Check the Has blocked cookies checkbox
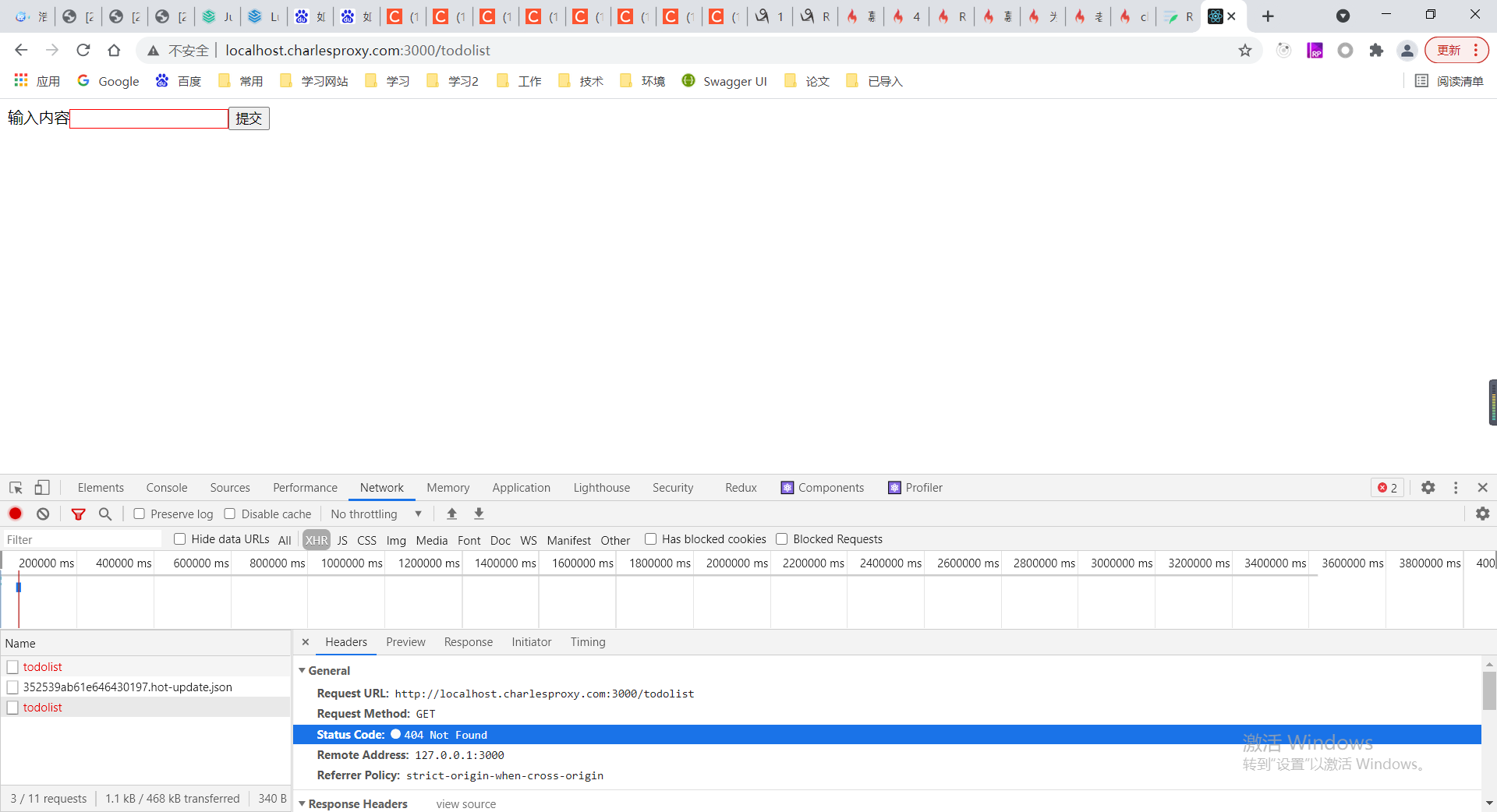This screenshot has width=1497, height=812. pyautogui.click(x=650, y=539)
